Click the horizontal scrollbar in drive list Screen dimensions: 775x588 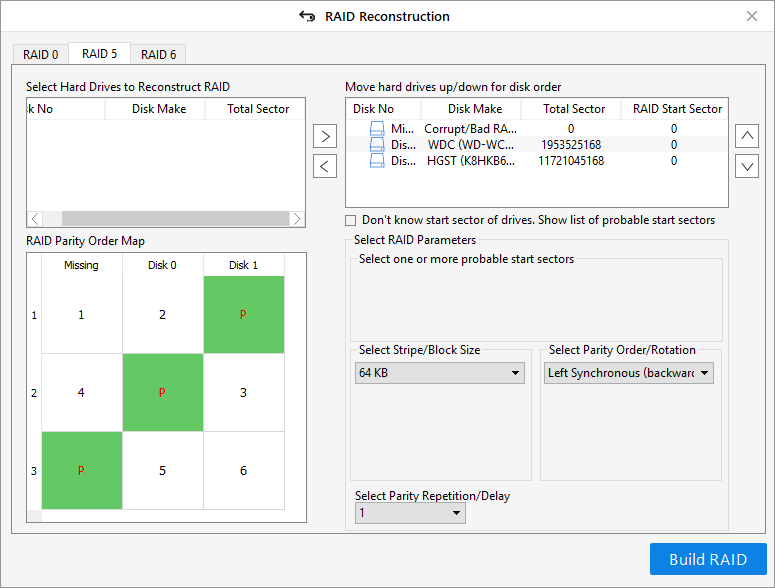[165, 219]
